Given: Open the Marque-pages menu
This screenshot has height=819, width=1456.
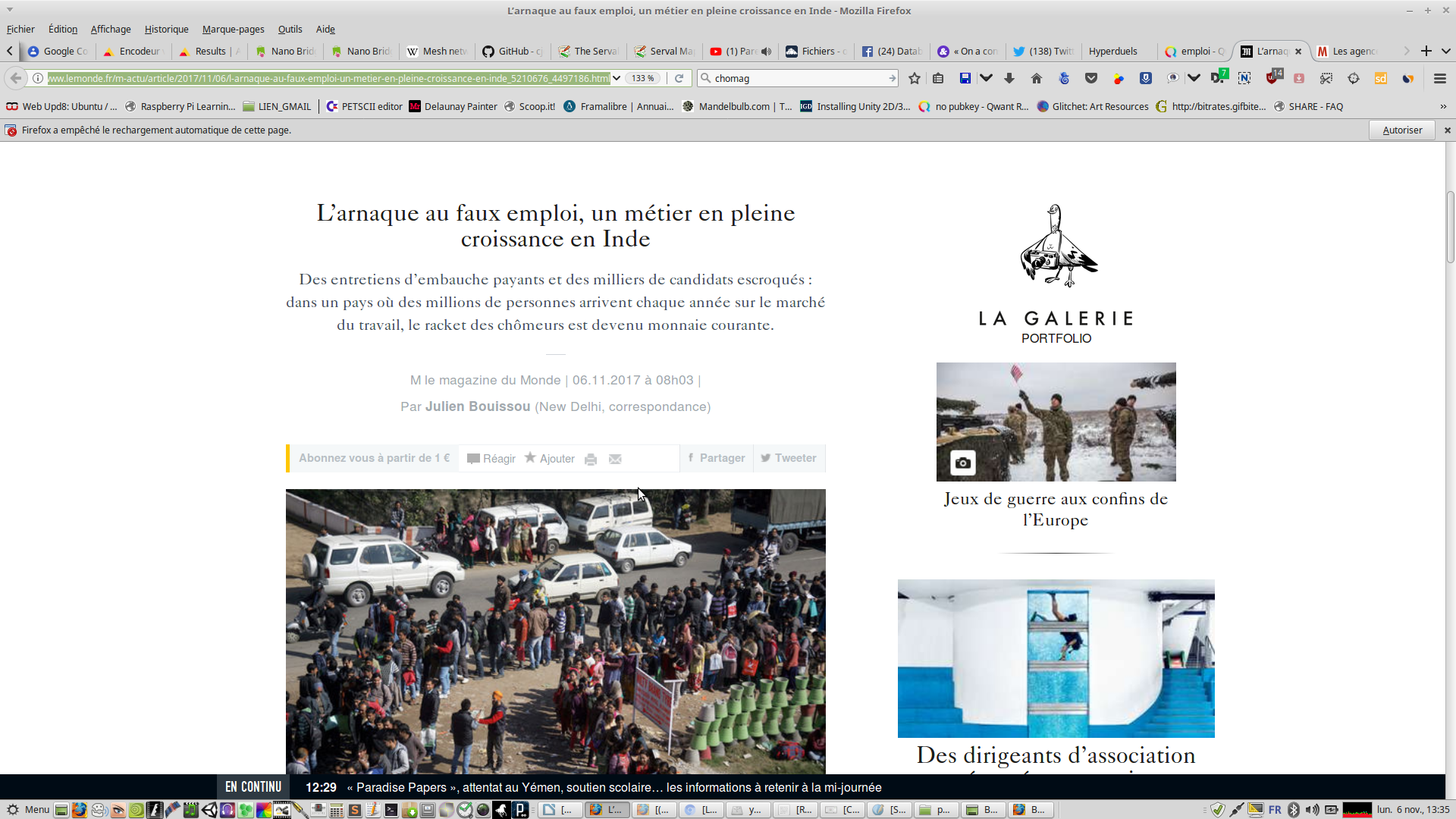Looking at the screenshot, I should click(233, 29).
